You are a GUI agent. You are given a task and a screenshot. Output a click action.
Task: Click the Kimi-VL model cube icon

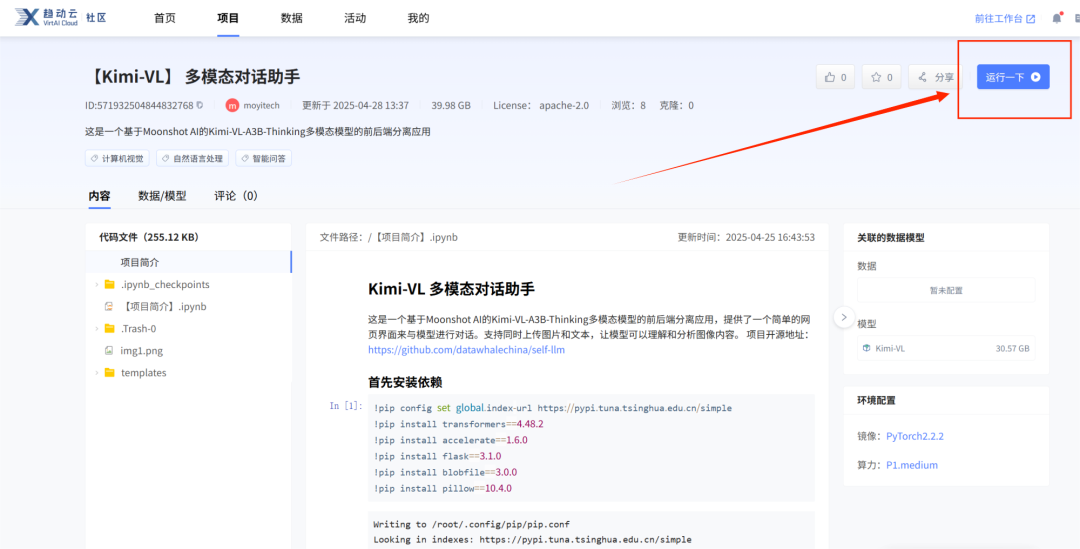[866, 349]
